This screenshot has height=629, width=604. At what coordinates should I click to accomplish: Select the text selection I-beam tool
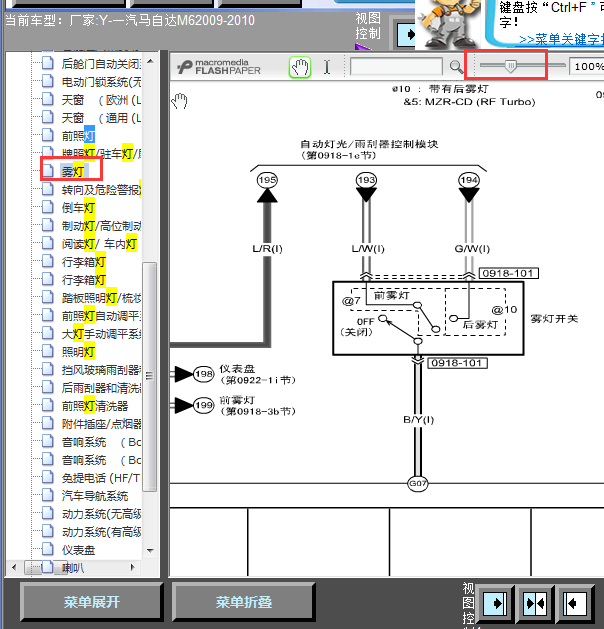tap(327, 67)
